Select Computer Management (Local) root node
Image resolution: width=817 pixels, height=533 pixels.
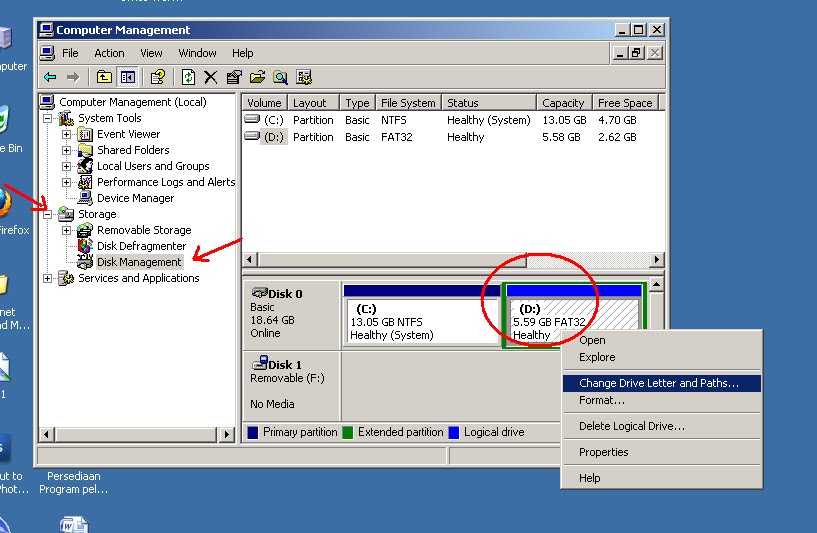pos(132,102)
